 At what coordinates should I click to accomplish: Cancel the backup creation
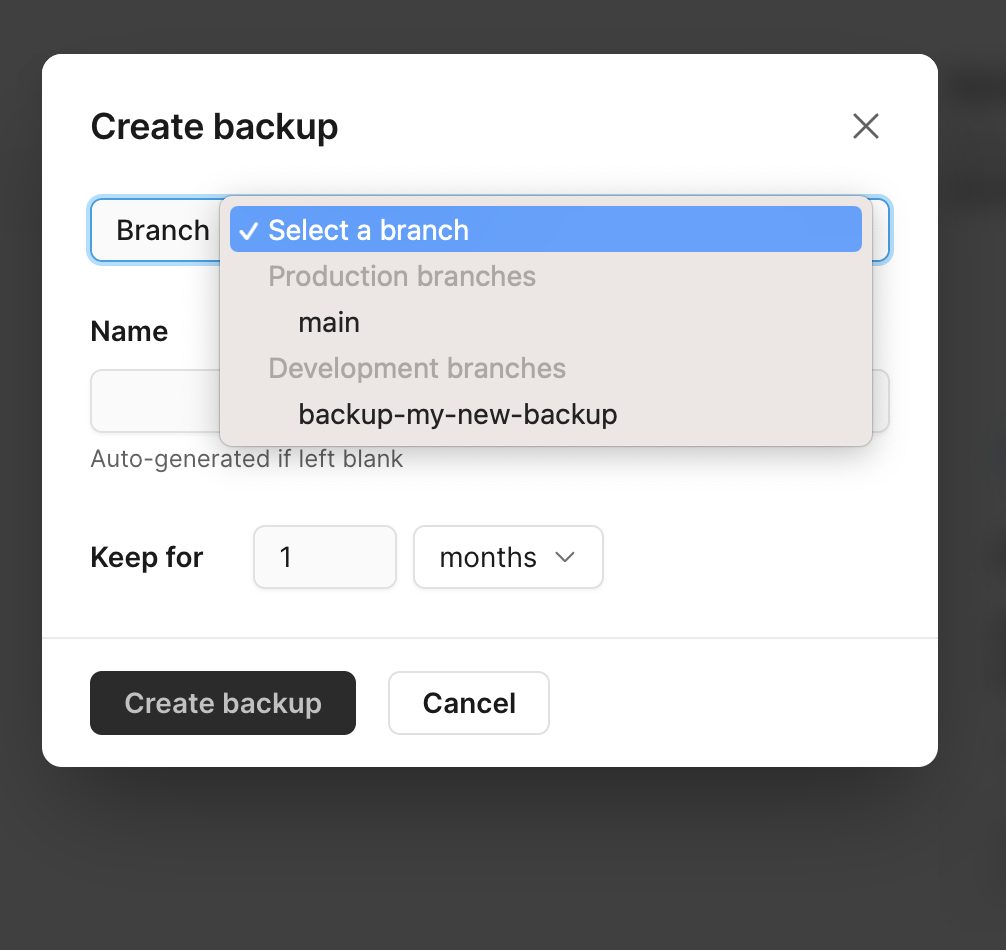pos(468,703)
